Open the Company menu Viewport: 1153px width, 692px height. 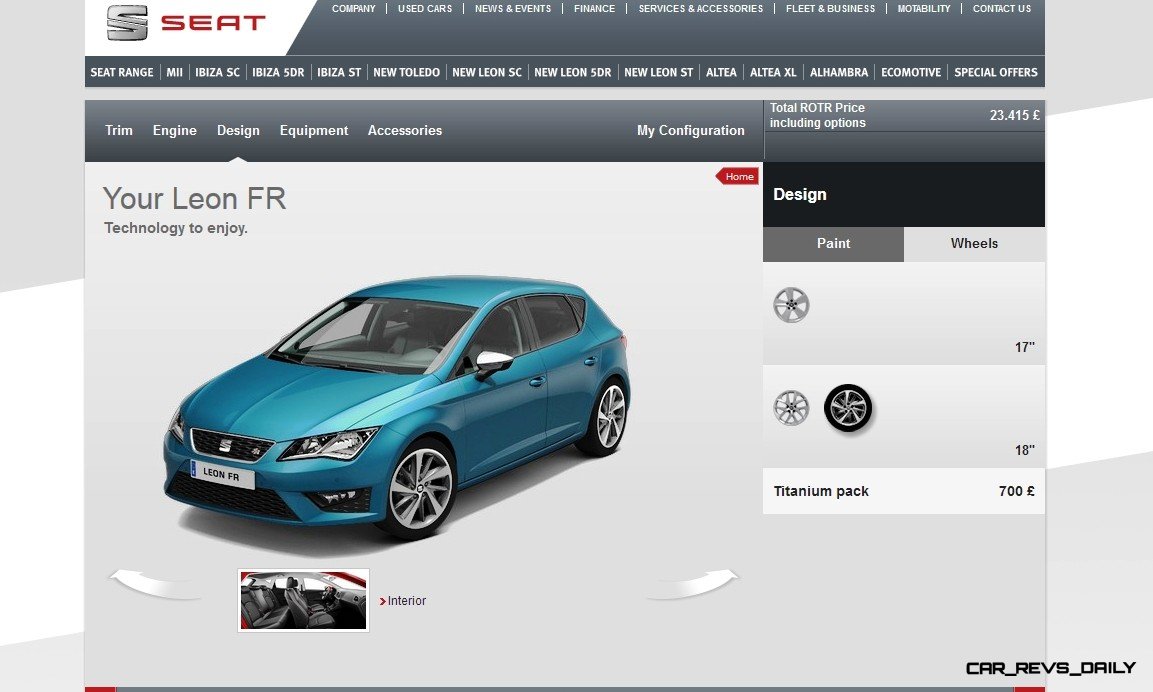[354, 9]
